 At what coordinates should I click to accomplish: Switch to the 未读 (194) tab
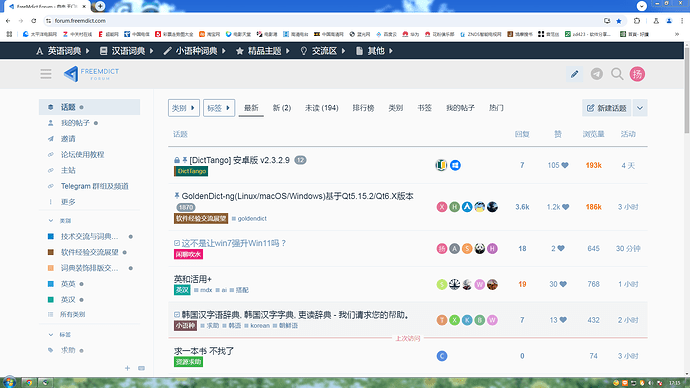point(322,108)
